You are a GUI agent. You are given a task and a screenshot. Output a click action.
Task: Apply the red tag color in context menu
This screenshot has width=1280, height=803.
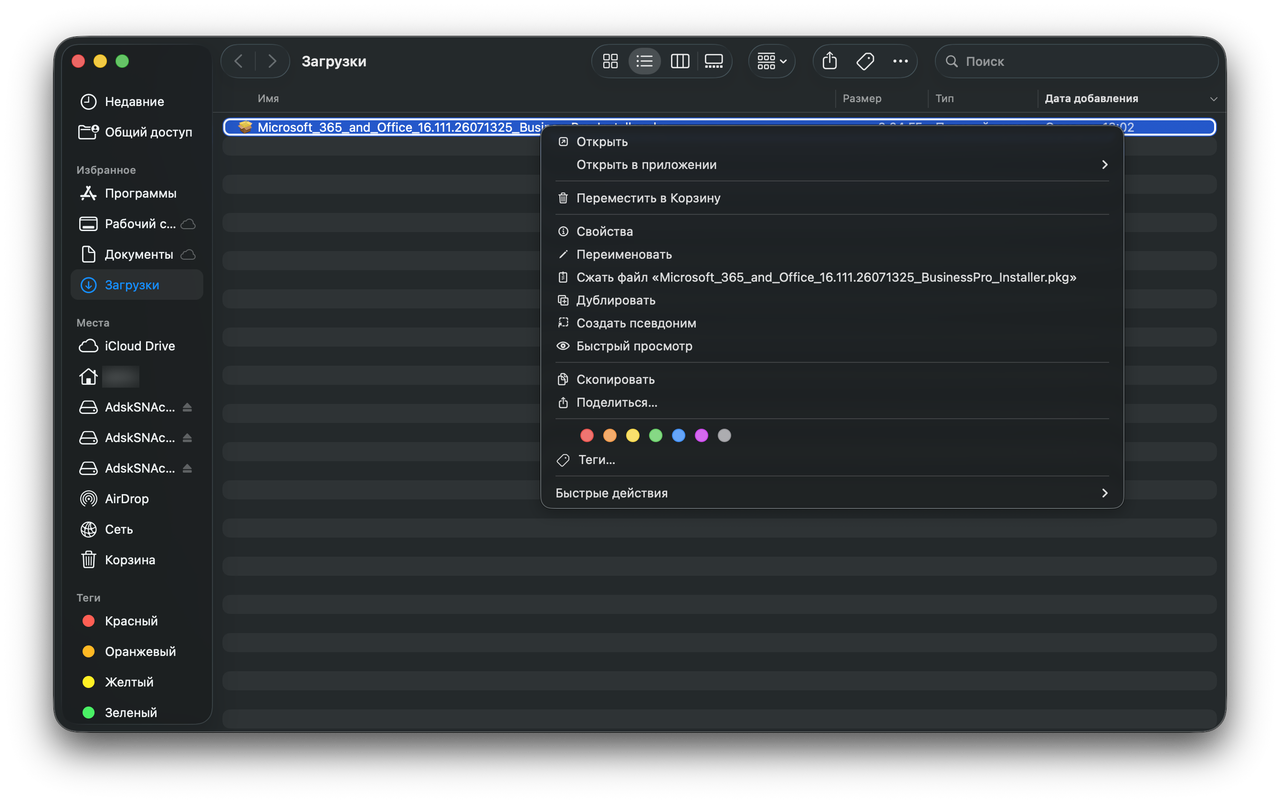pos(587,436)
